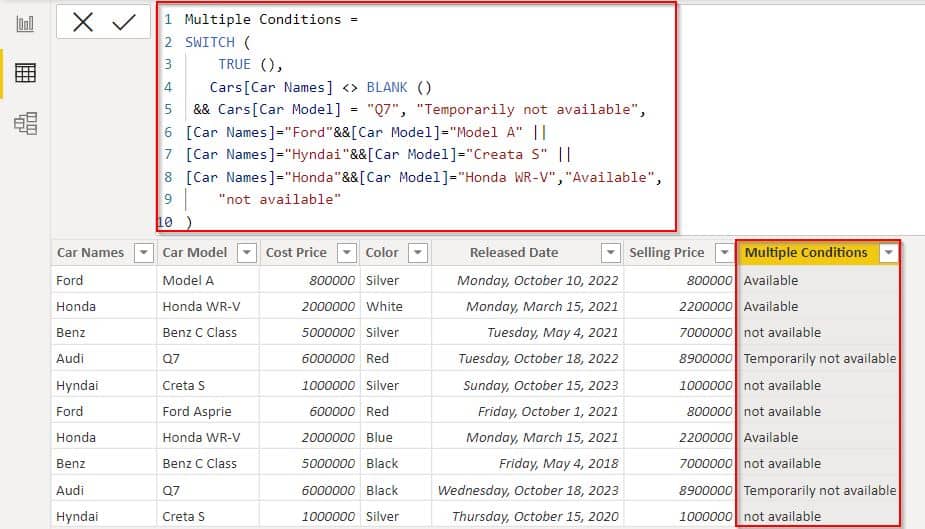This screenshot has width=925, height=529.
Task: Open the Car Names column filter dropdown
Action: (143, 253)
